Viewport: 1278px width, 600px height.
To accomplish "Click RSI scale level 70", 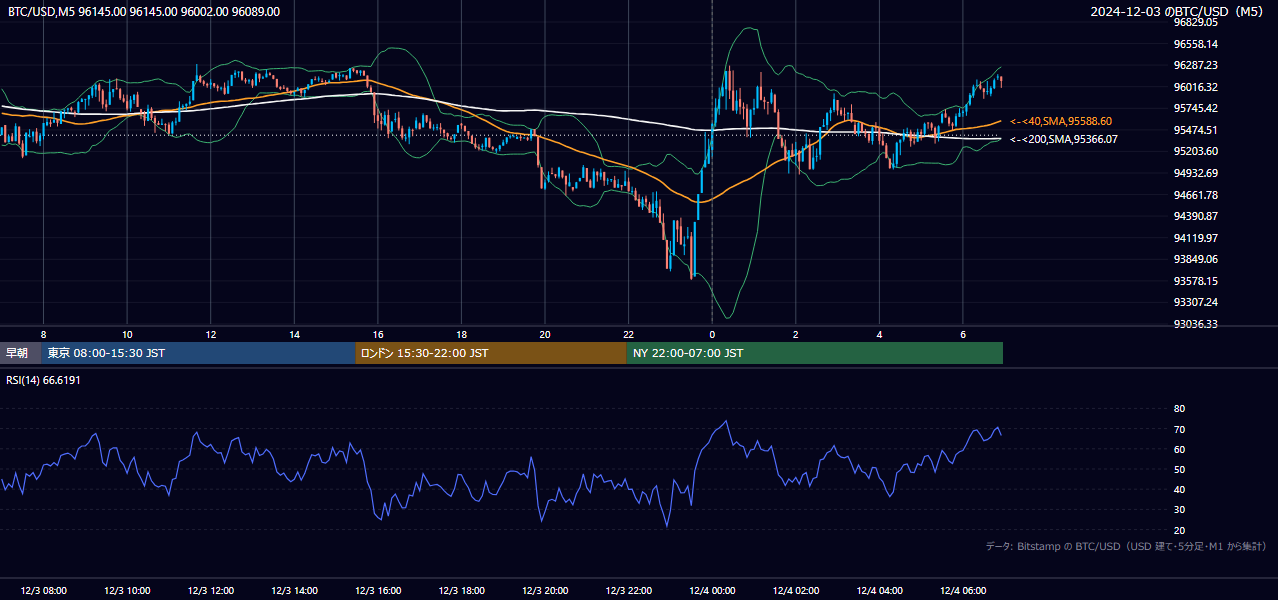I will (x=1179, y=429).
